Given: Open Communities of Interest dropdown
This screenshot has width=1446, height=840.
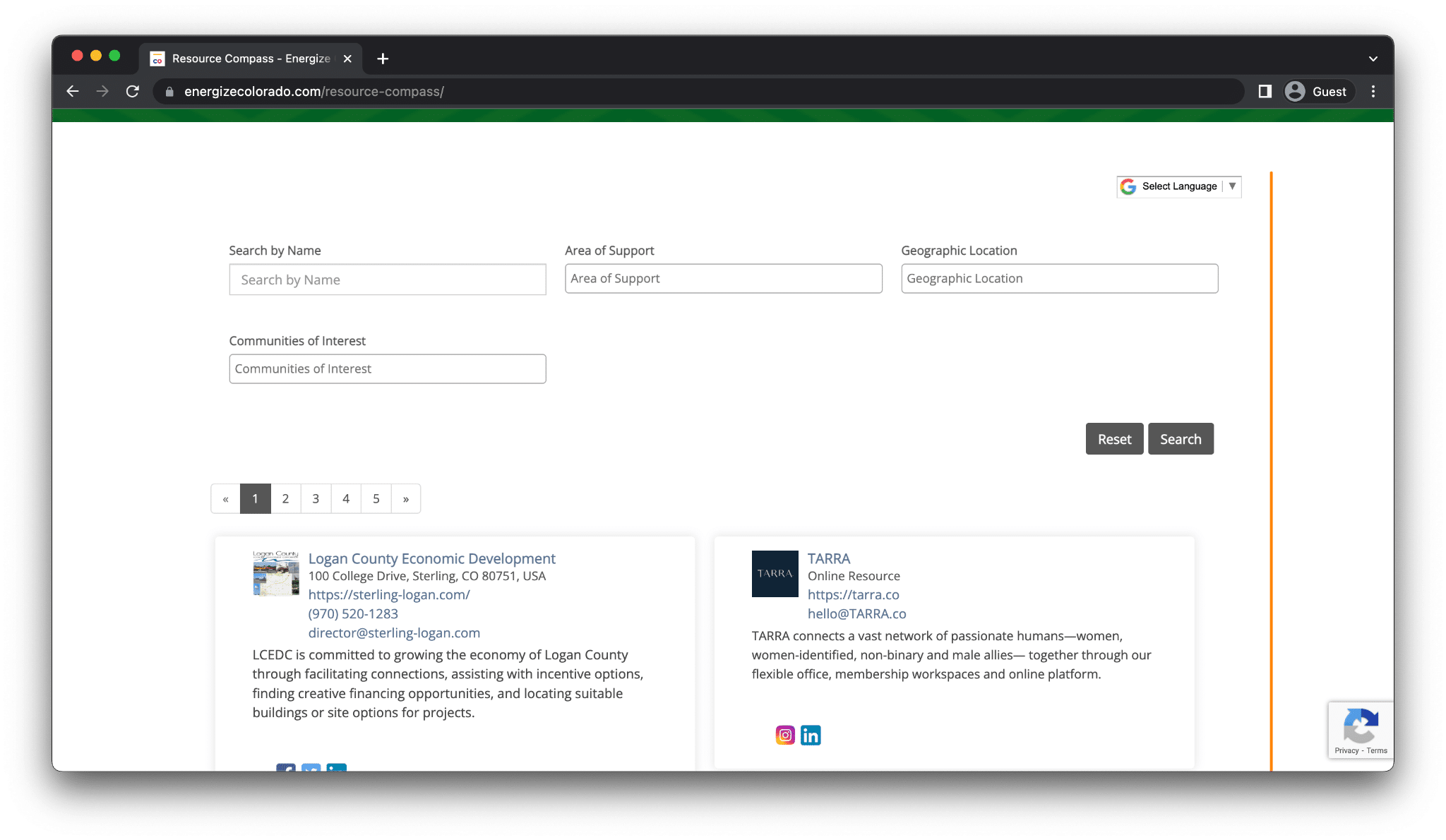Looking at the screenshot, I should point(388,368).
